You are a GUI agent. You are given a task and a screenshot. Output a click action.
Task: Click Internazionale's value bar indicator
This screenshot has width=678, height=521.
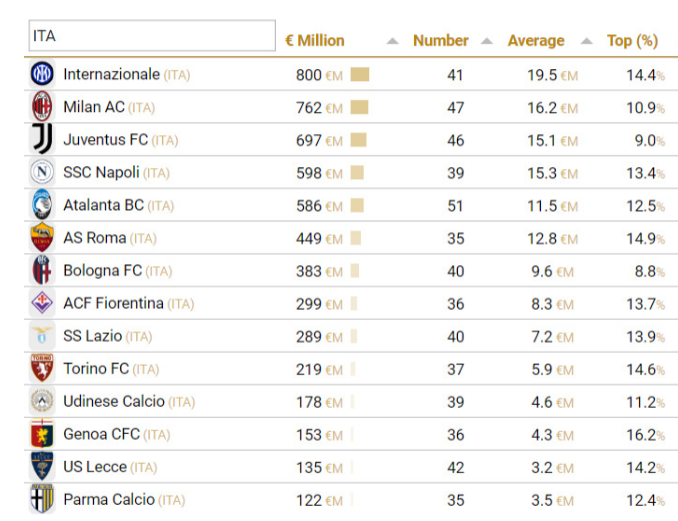pos(360,74)
